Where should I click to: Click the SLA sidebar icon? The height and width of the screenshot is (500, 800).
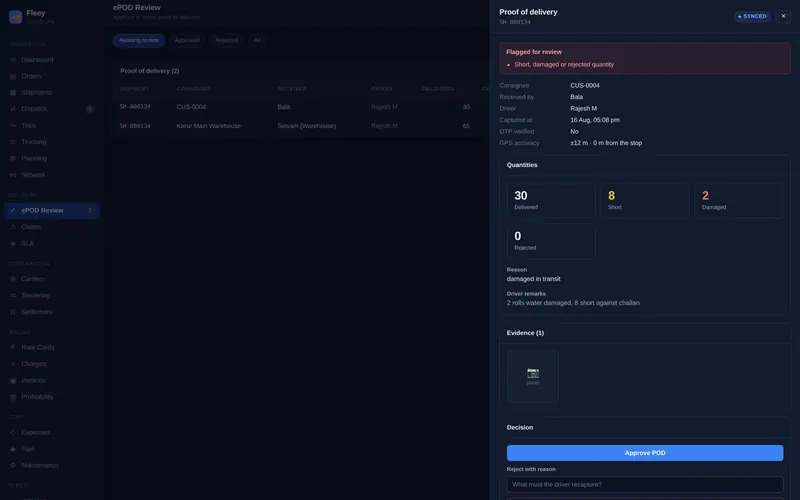(x=13, y=244)
